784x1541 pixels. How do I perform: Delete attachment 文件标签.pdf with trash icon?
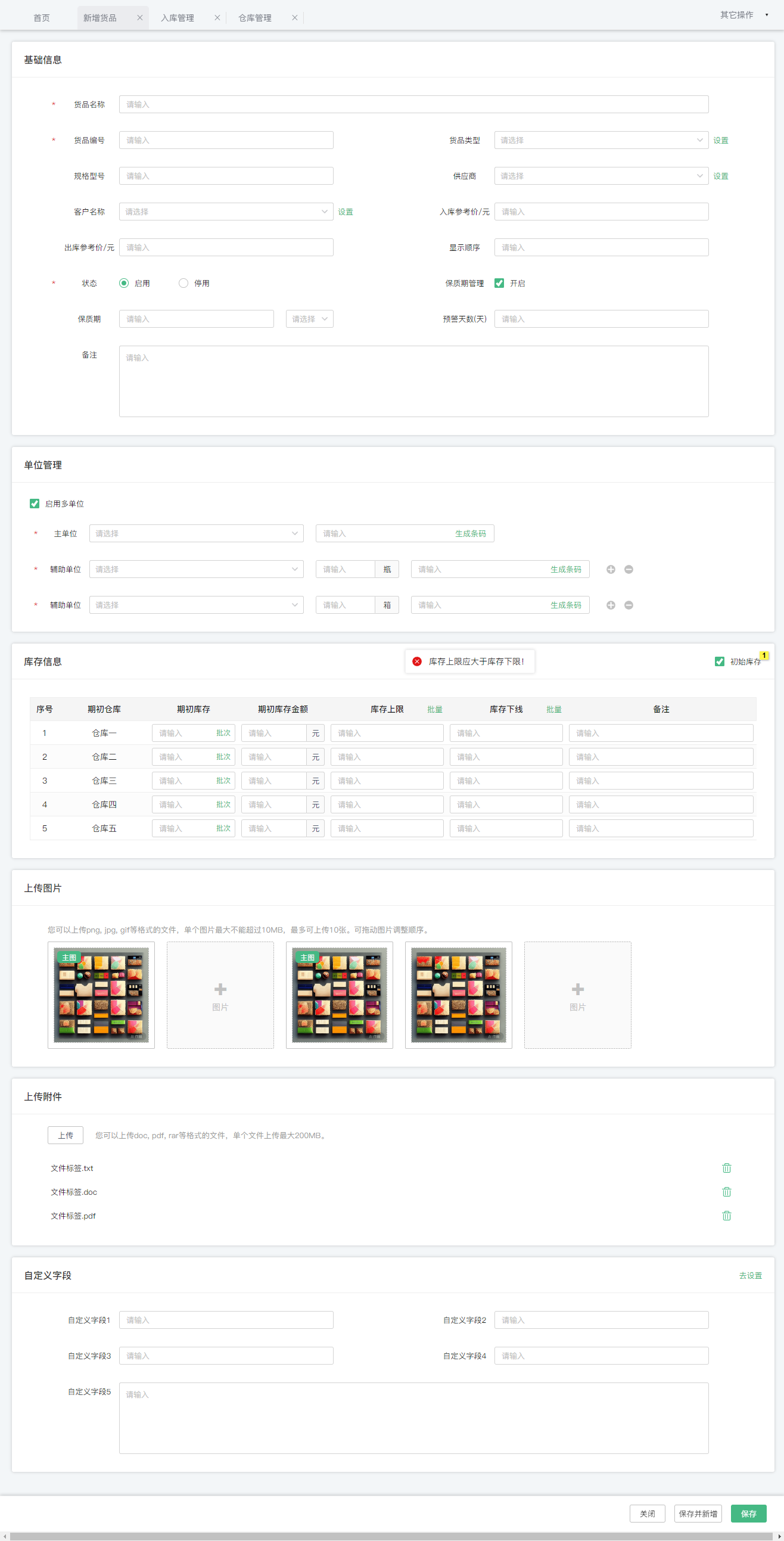click(727, 1216)
